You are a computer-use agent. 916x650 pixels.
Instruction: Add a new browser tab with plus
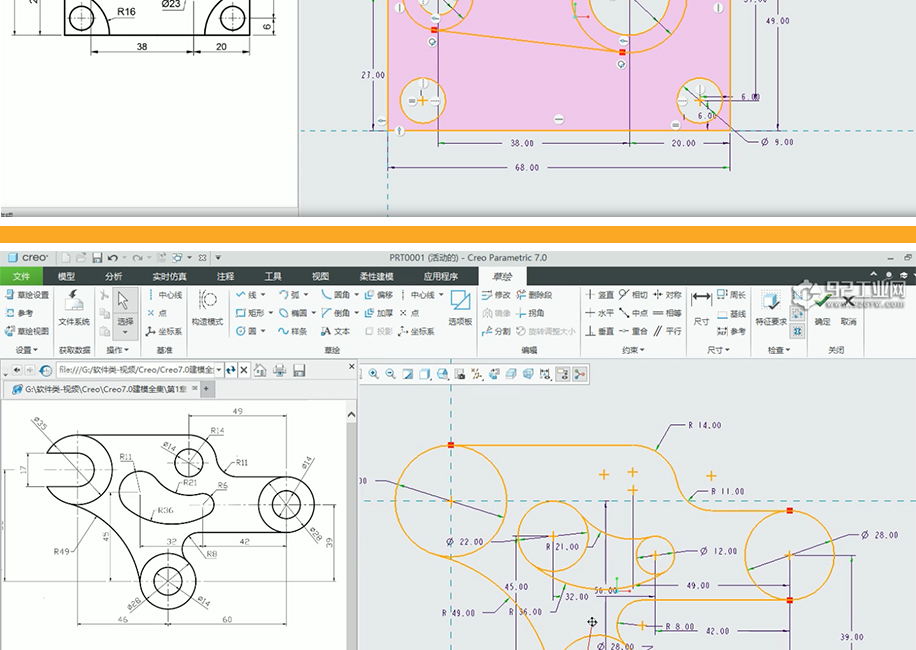[206, 388]
